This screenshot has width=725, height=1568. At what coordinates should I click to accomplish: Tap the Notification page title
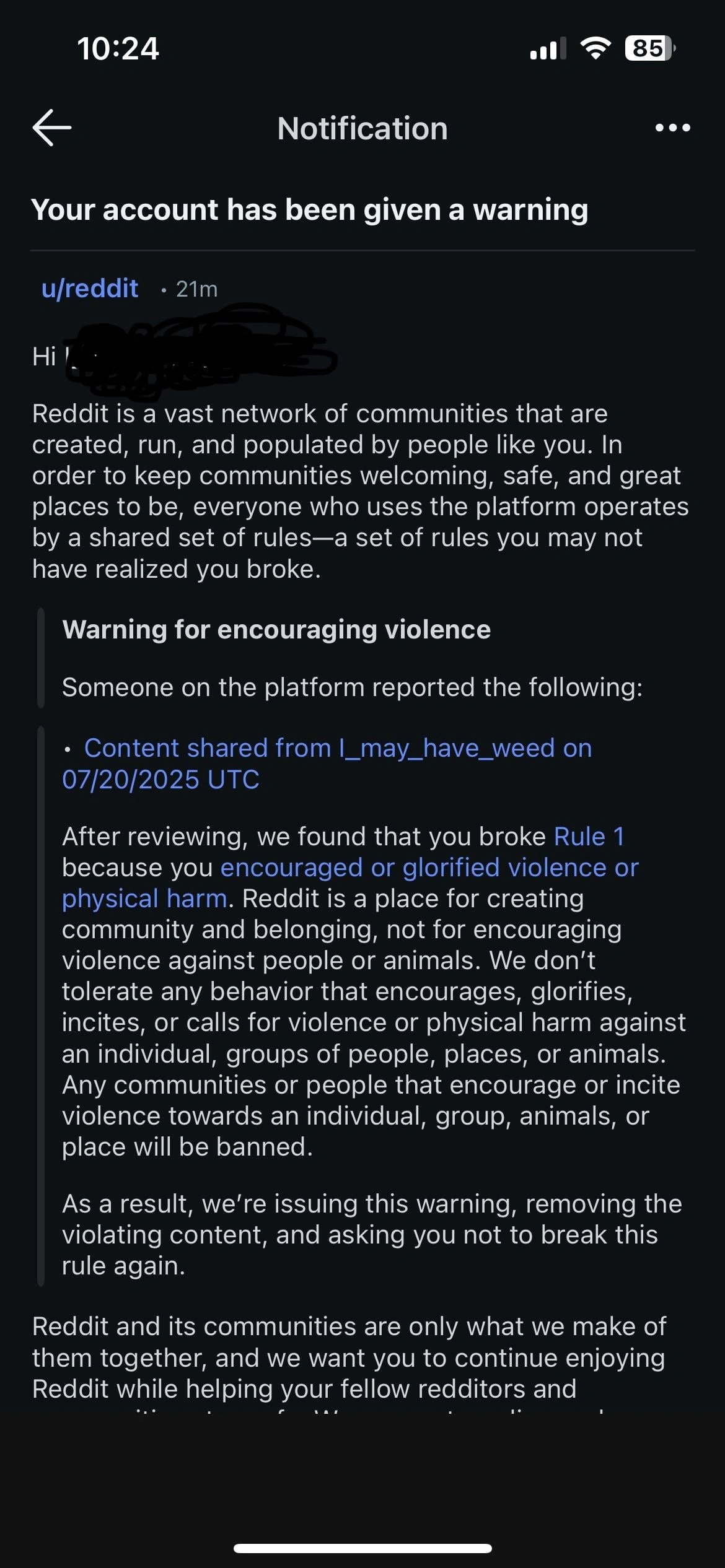pos(362,129)
